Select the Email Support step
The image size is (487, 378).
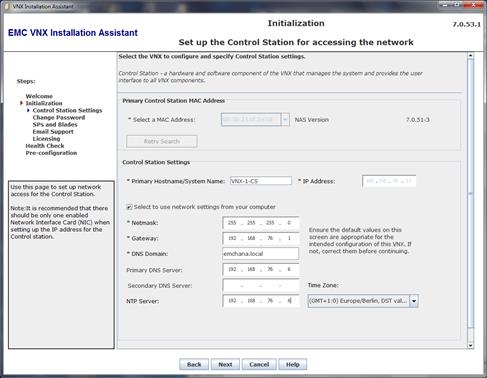click(53, 132)
